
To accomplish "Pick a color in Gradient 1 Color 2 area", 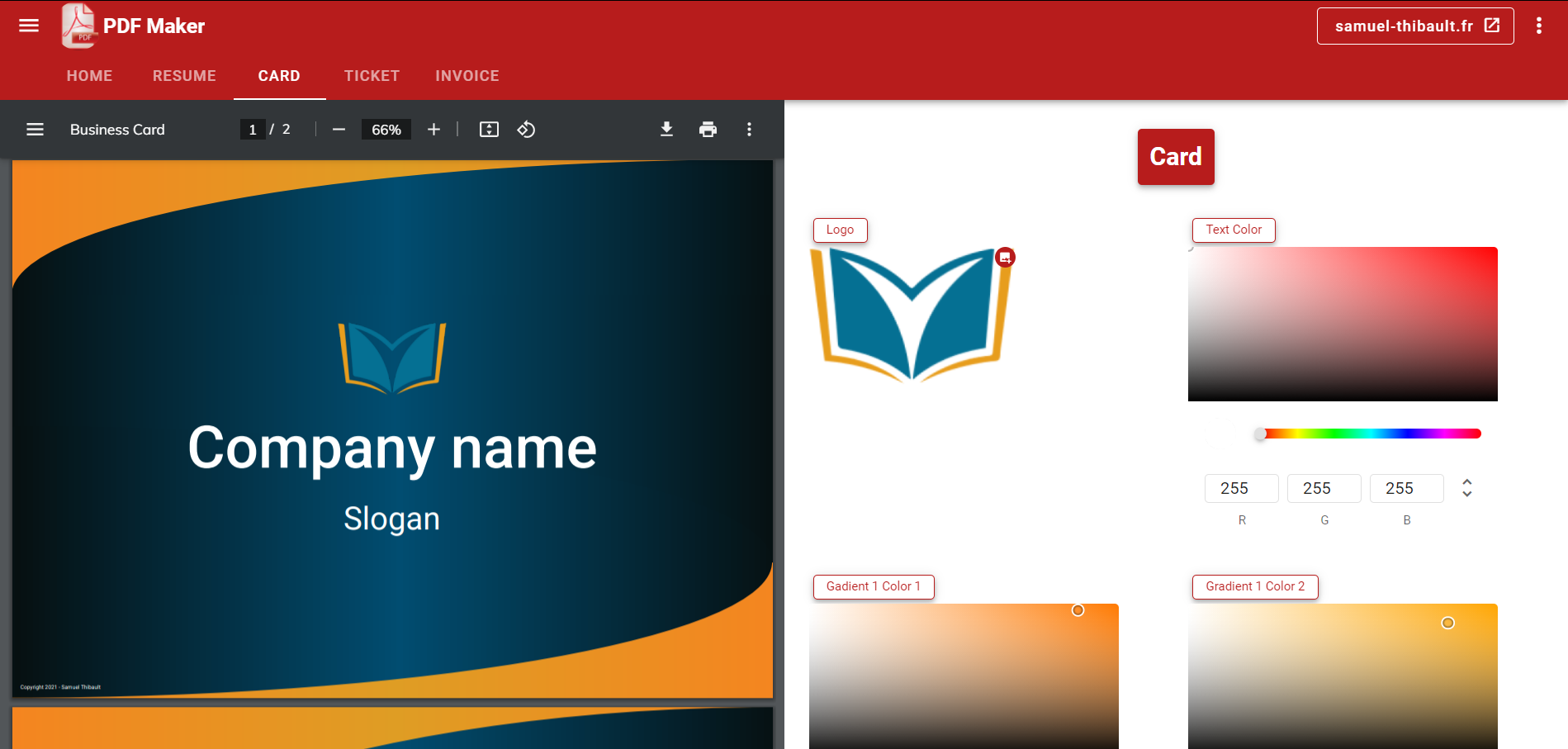I will (1342, 676).
